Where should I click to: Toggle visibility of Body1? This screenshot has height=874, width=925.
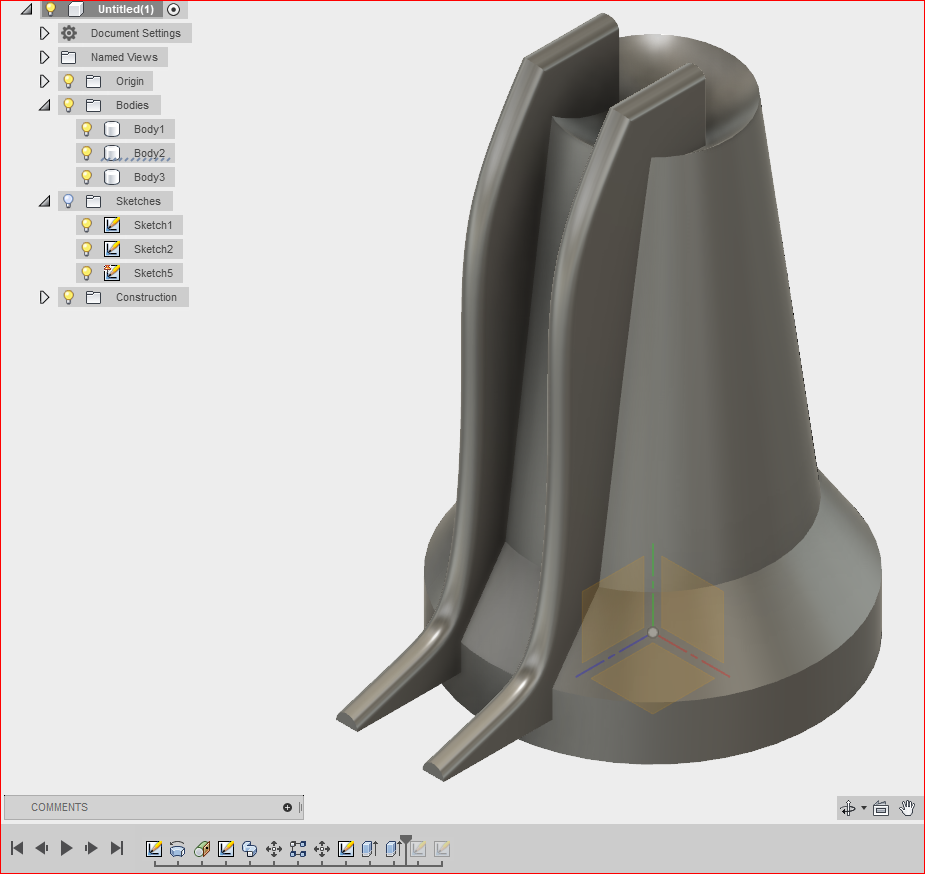tap(86, 129)
